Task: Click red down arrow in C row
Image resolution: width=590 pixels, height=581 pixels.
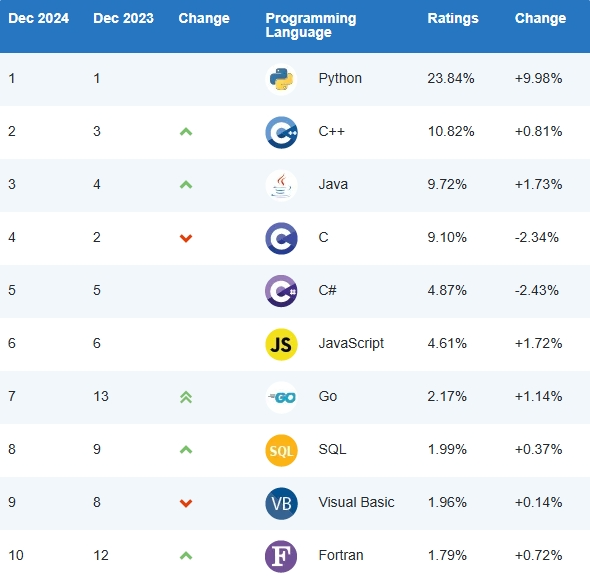Action: (186, 238)
